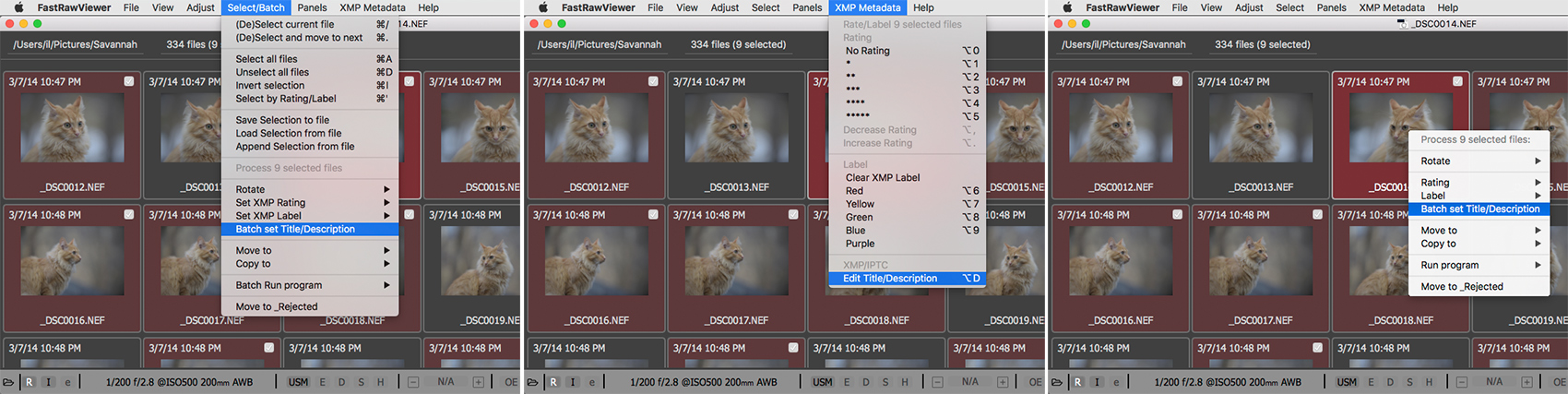Image resolution: width=1568 pixels, height=394 pixels.
Task: Click the I (internal JPEG) icon in the window showing the context menu
Action: tap(1097, 382)
